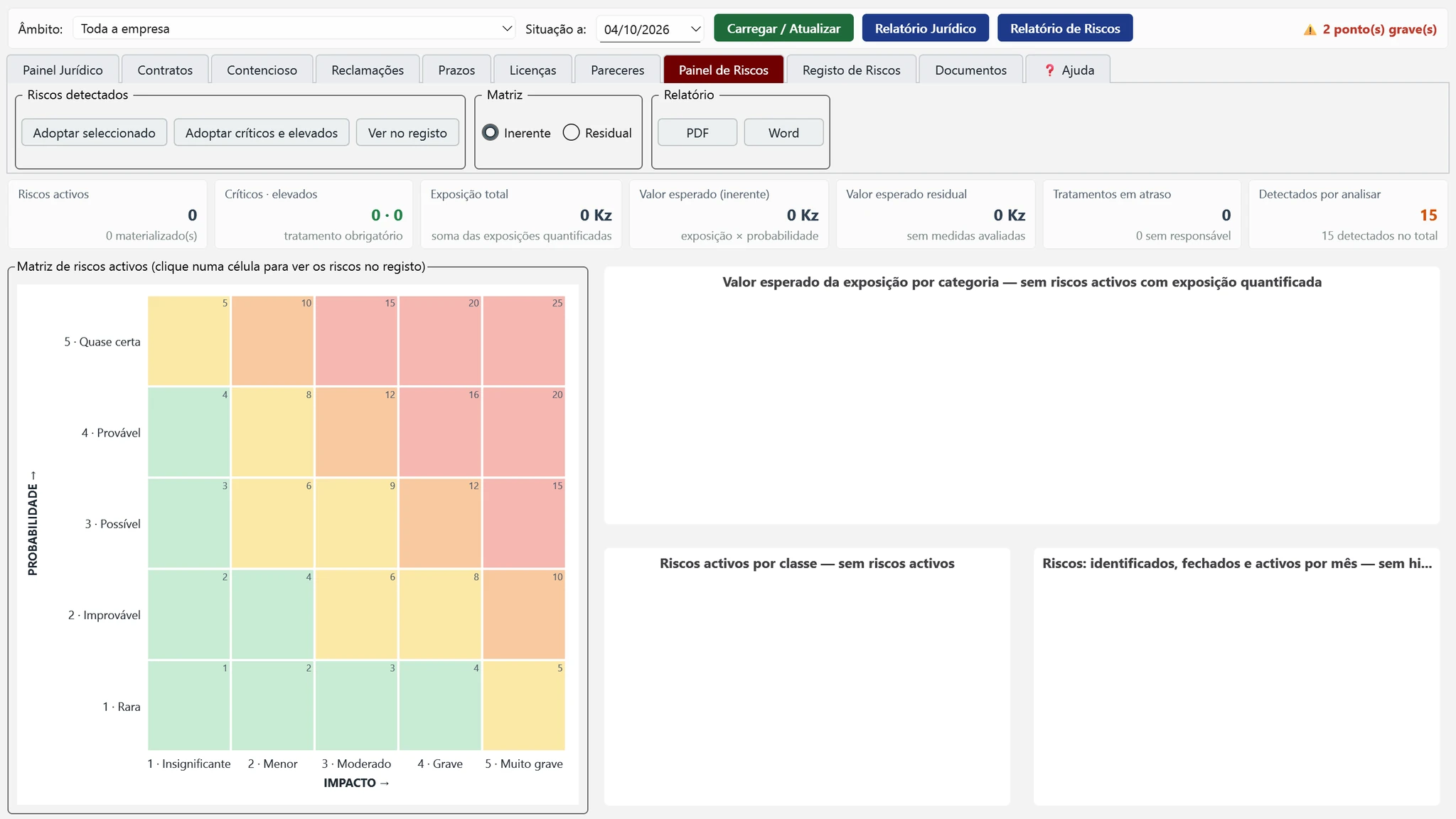1456x819 pixels.
Task: Click the Detectados por analisar card
Action: point(1348,214)
